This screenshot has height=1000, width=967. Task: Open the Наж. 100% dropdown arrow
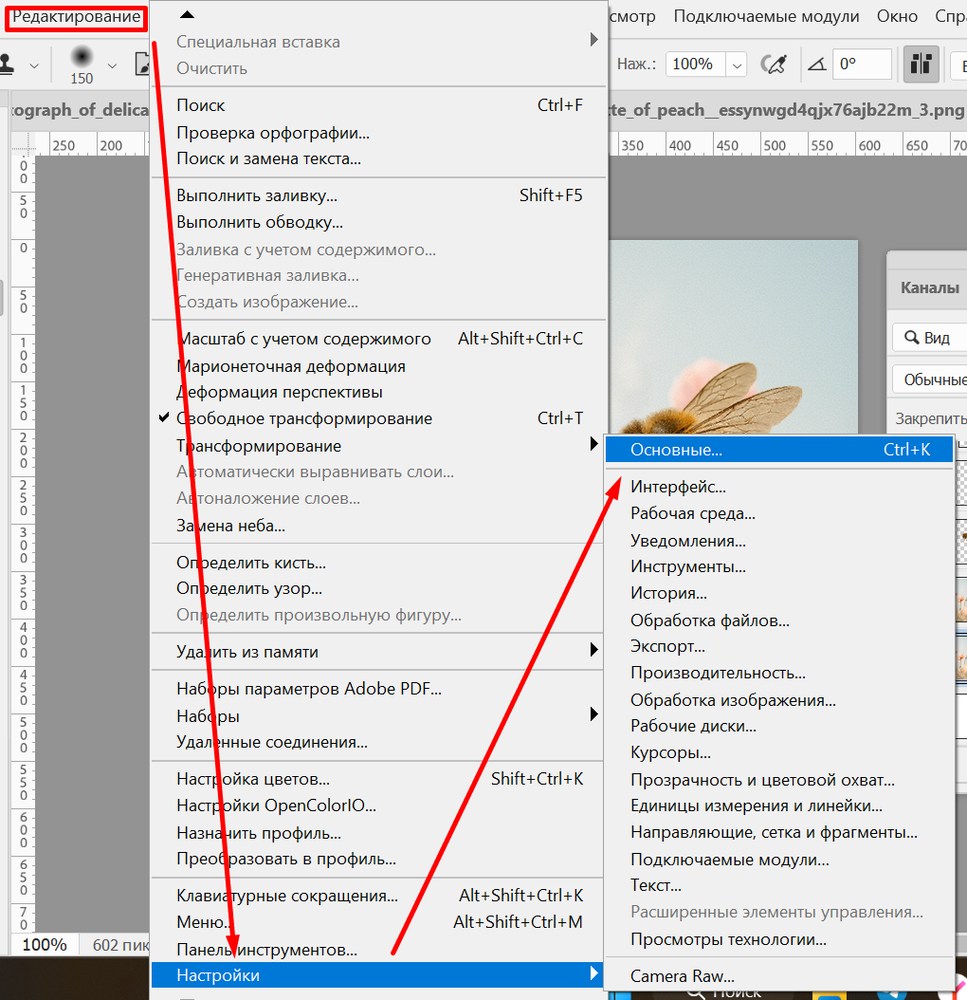coord(737,64)
